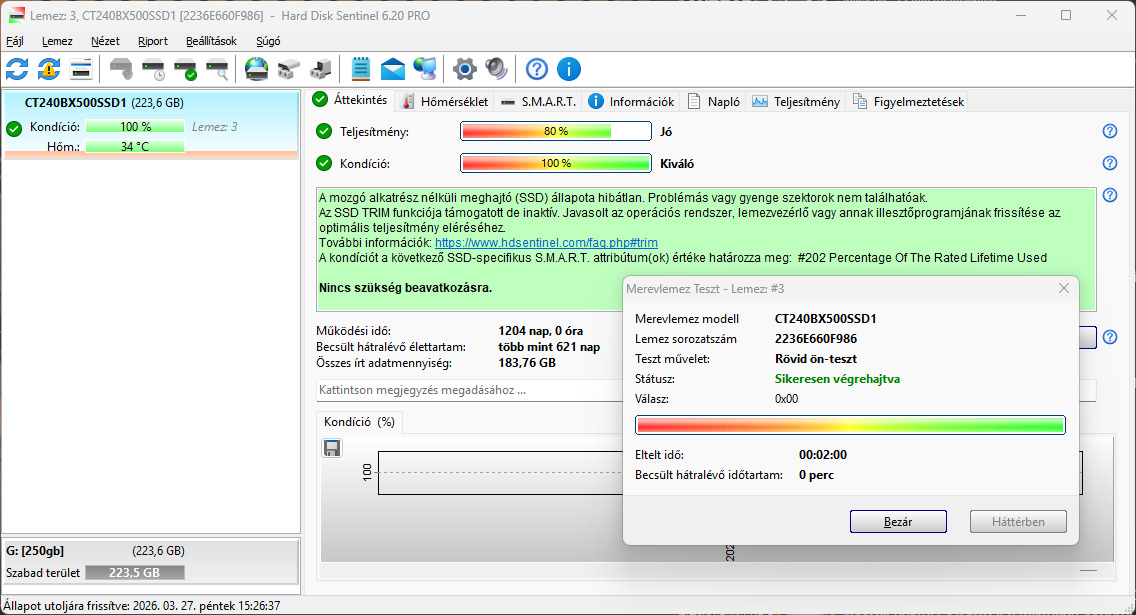
Task: Click the elapsed time '00:02:00' value
Action: (822, 455)
